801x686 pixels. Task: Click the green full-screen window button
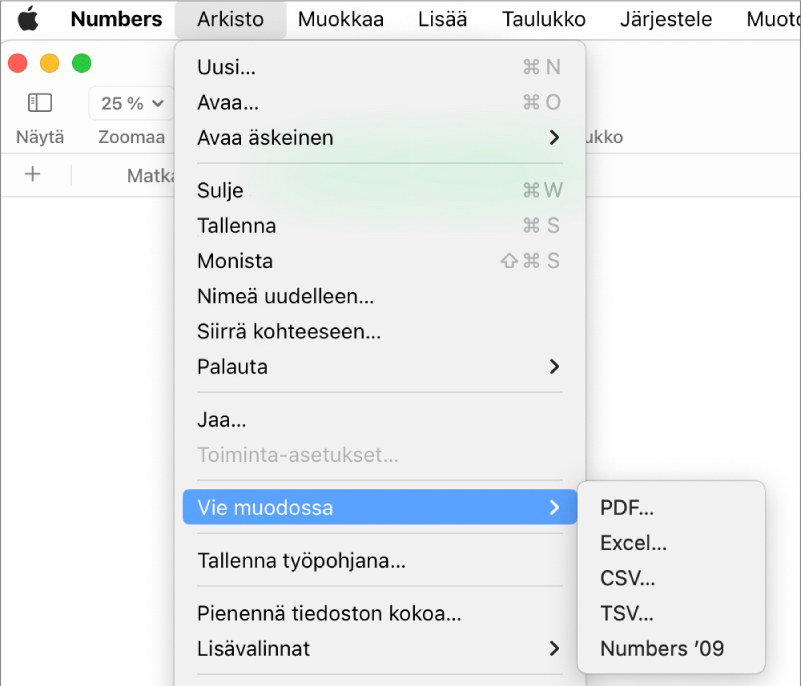pyautogui.click(x=82, y=63)
